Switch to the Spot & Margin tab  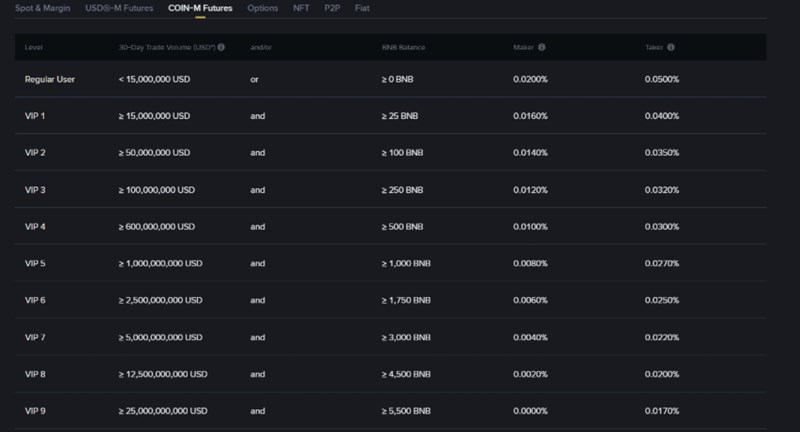[41, 8]
